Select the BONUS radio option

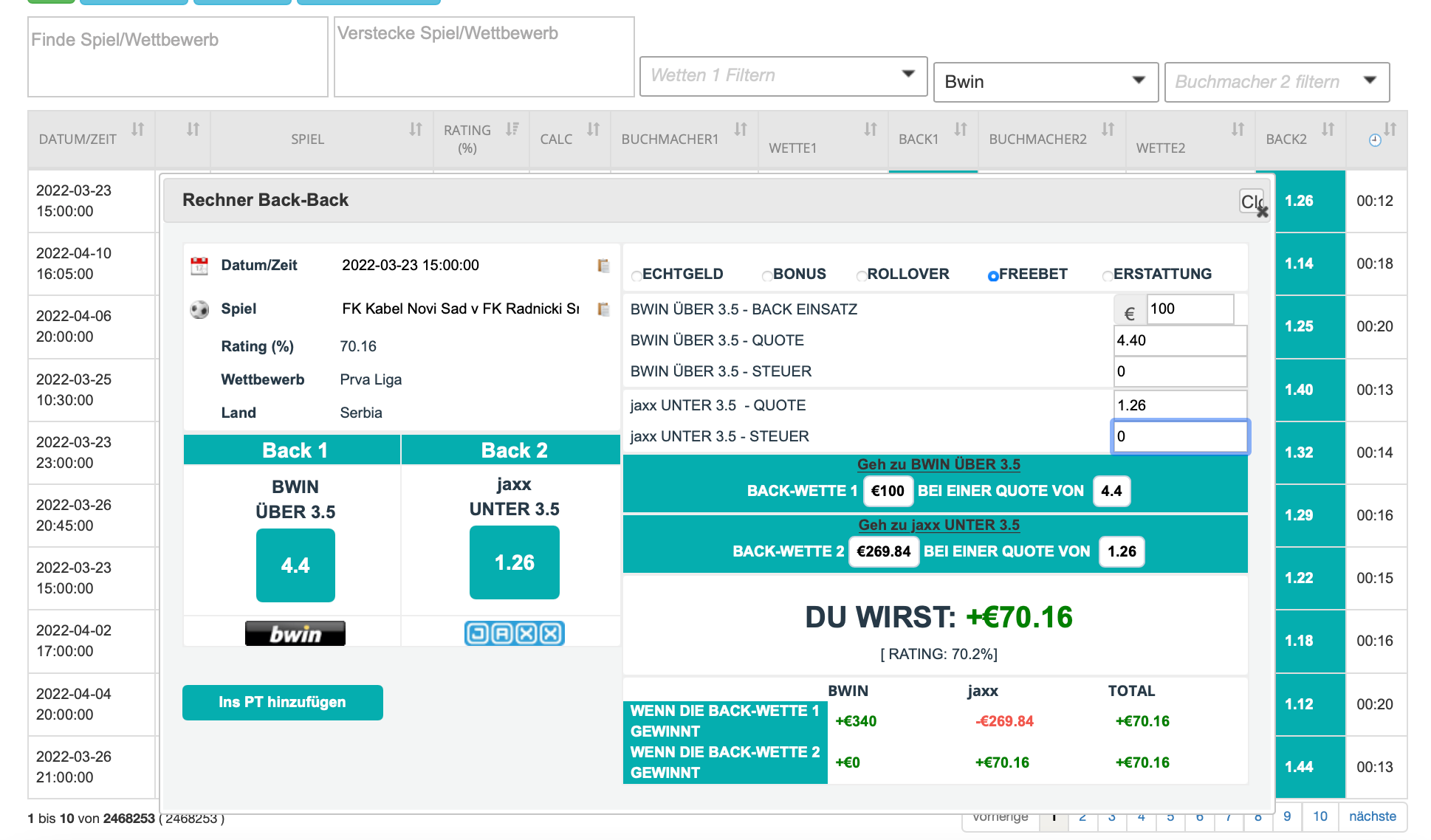pos(767,276)
